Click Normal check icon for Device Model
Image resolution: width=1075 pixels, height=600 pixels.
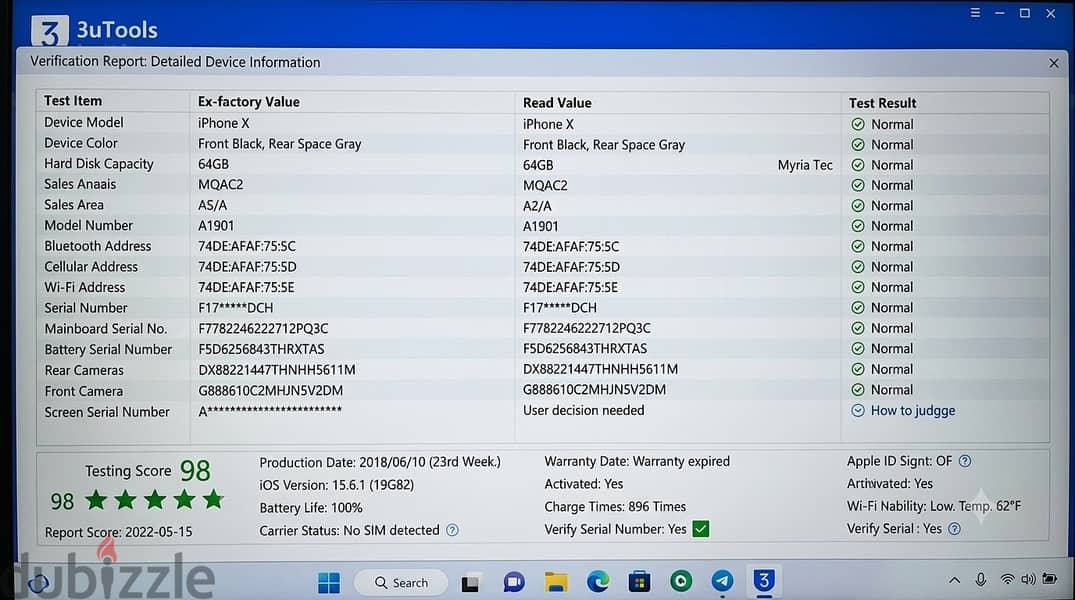tap(858, 124)
